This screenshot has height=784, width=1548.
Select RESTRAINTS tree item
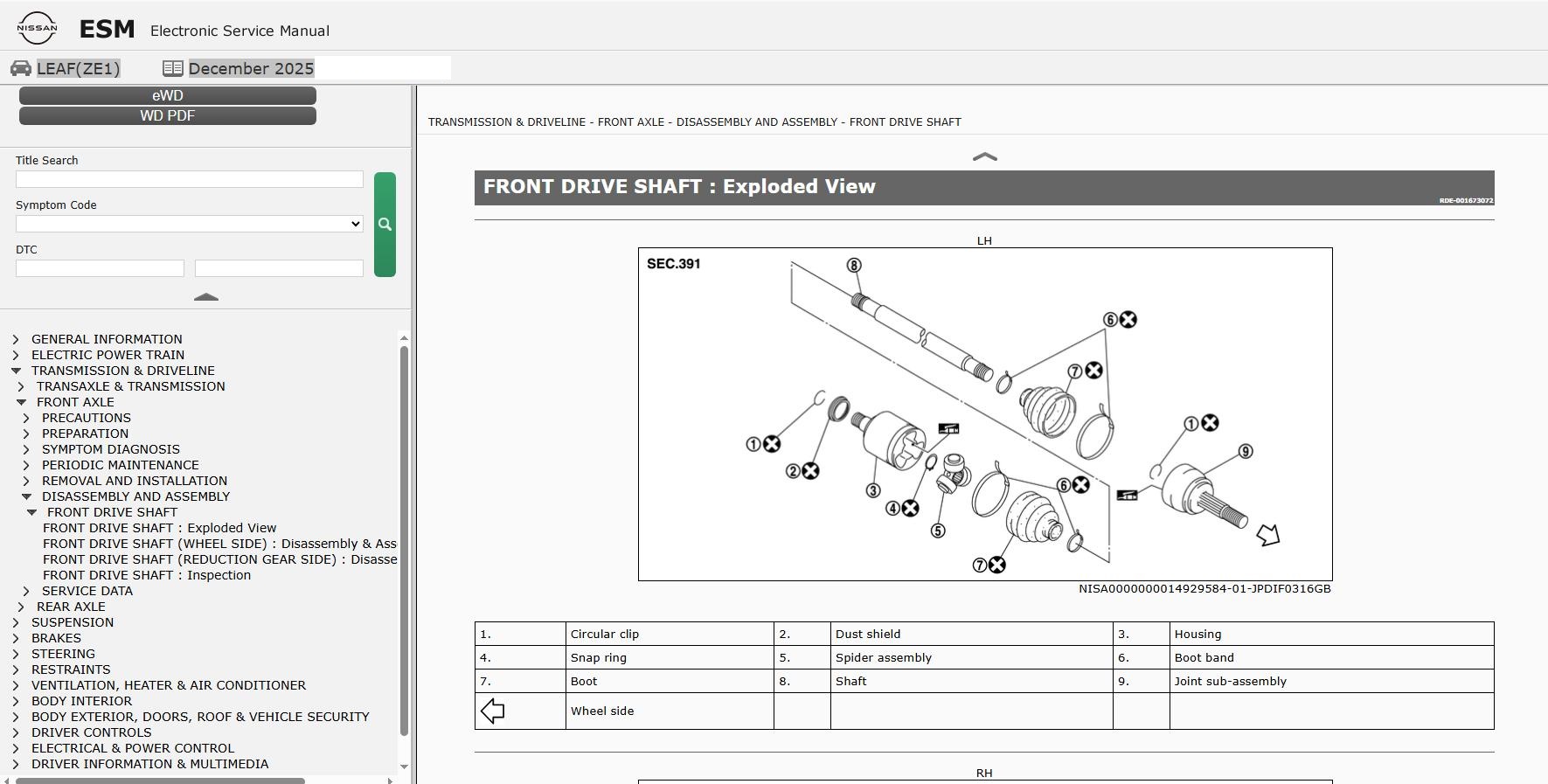coord(71,670)
